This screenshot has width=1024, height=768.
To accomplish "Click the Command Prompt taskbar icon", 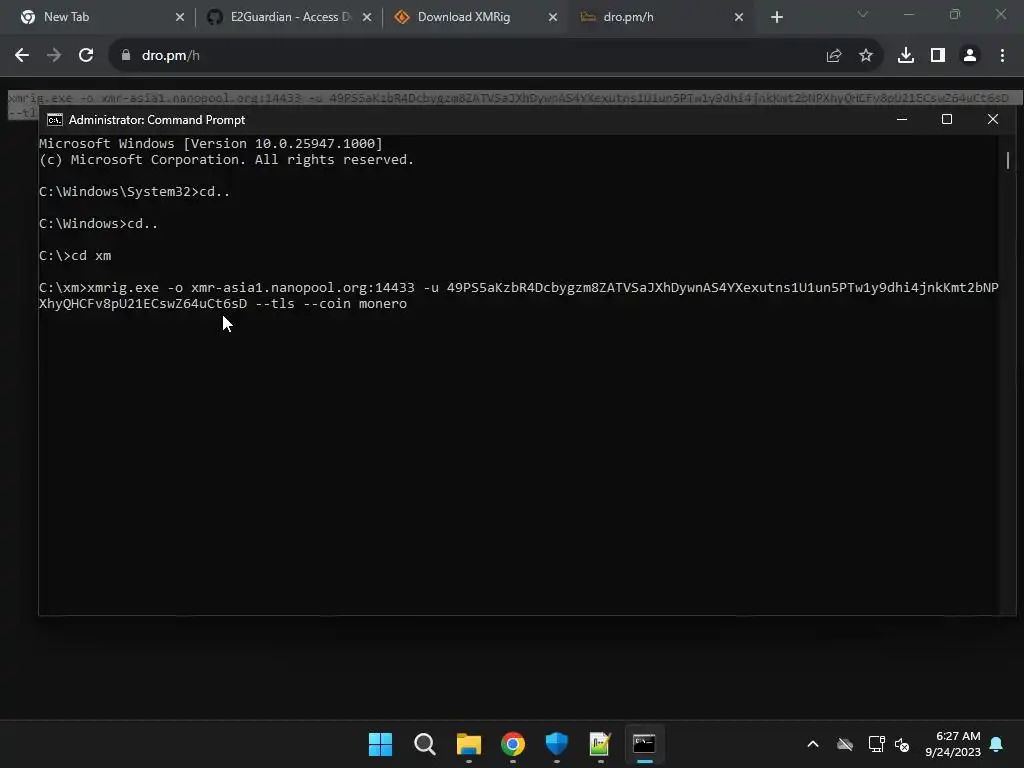I will 645,744.
